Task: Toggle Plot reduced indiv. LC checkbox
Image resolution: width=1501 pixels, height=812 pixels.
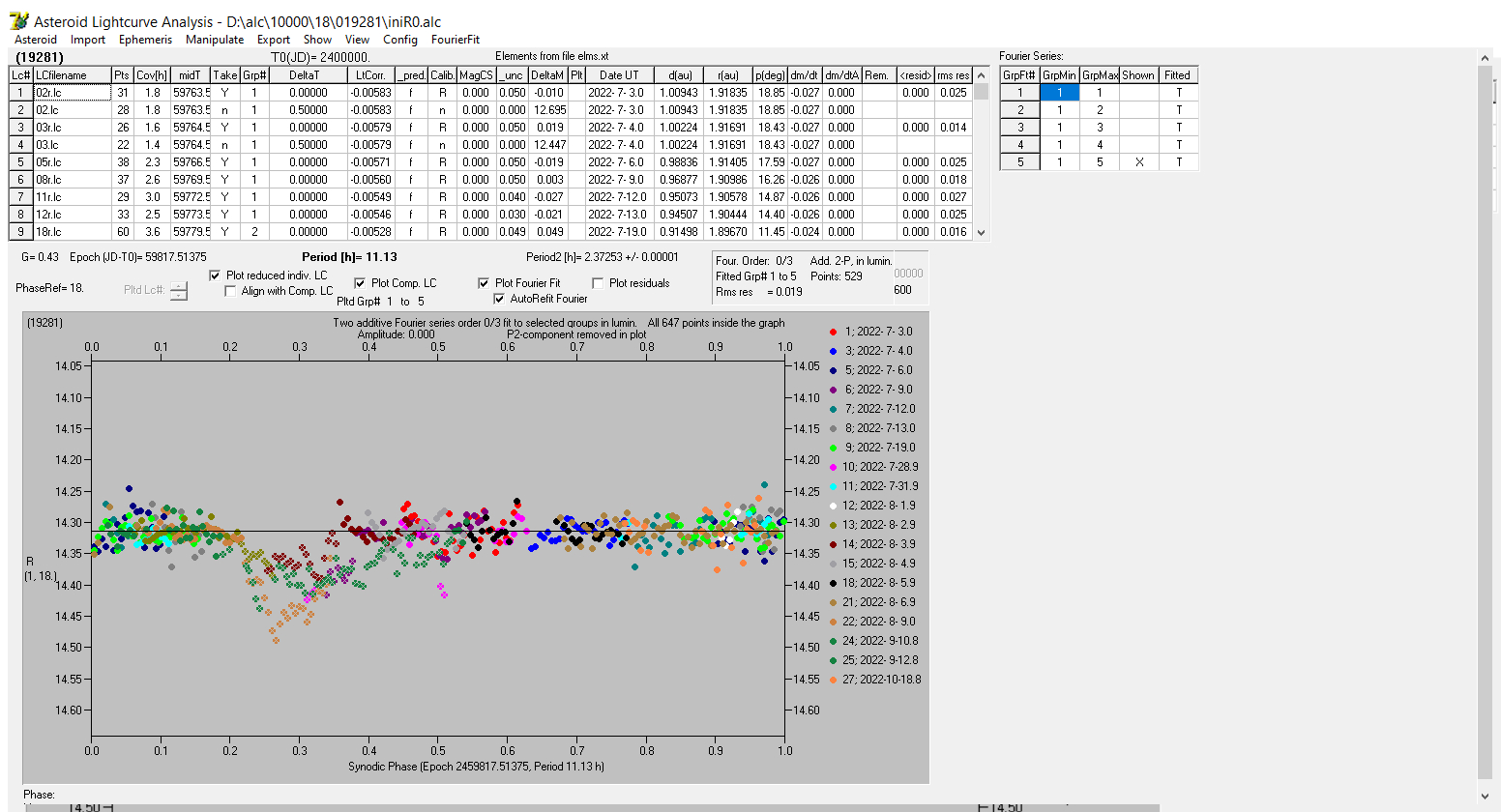Action: [x=216, y=275]
